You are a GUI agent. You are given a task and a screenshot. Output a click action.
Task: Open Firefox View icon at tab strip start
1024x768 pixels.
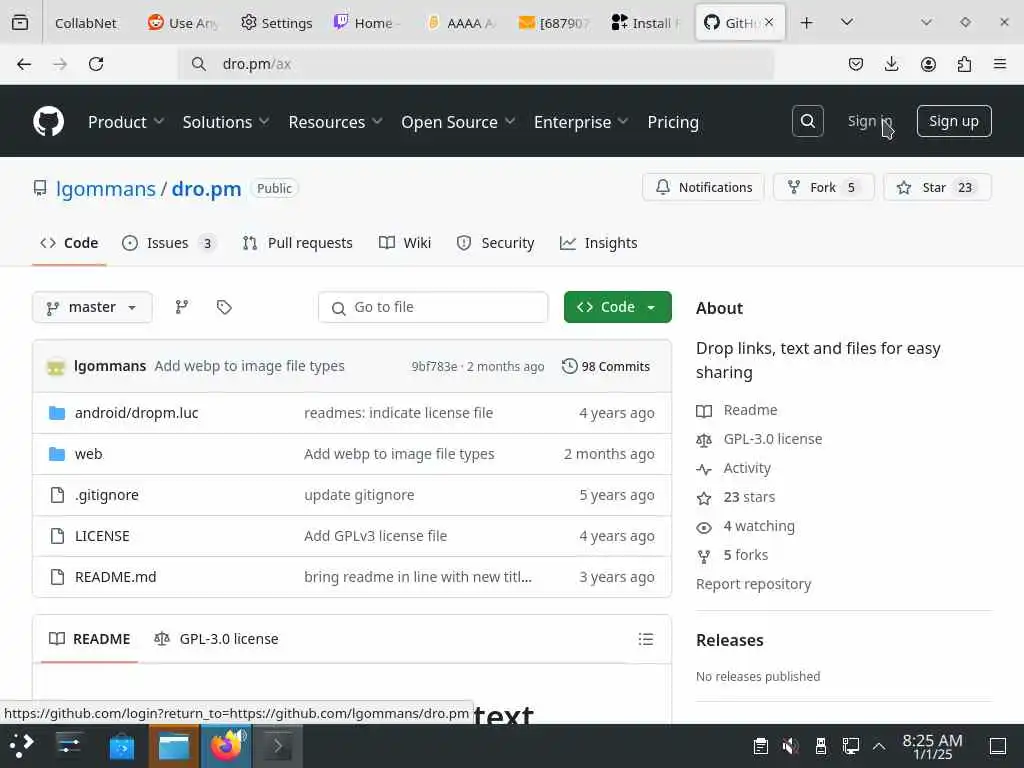(x=20, y=23)
